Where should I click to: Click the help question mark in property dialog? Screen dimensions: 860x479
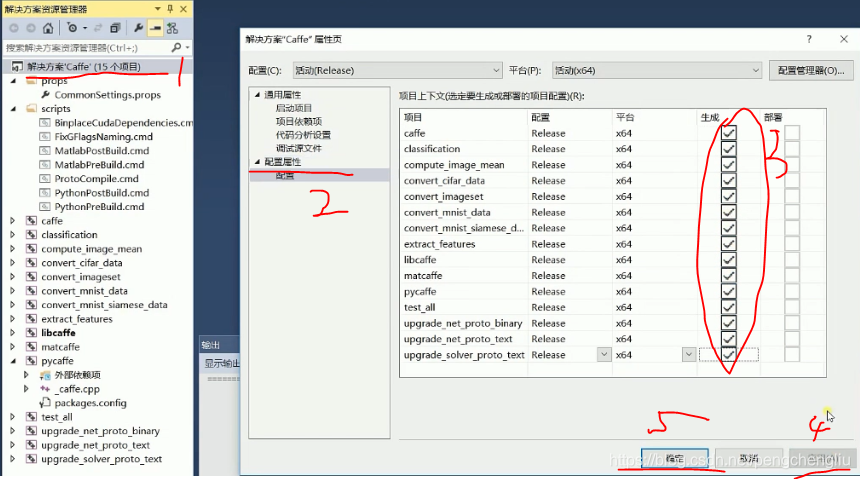coord(809,39)
